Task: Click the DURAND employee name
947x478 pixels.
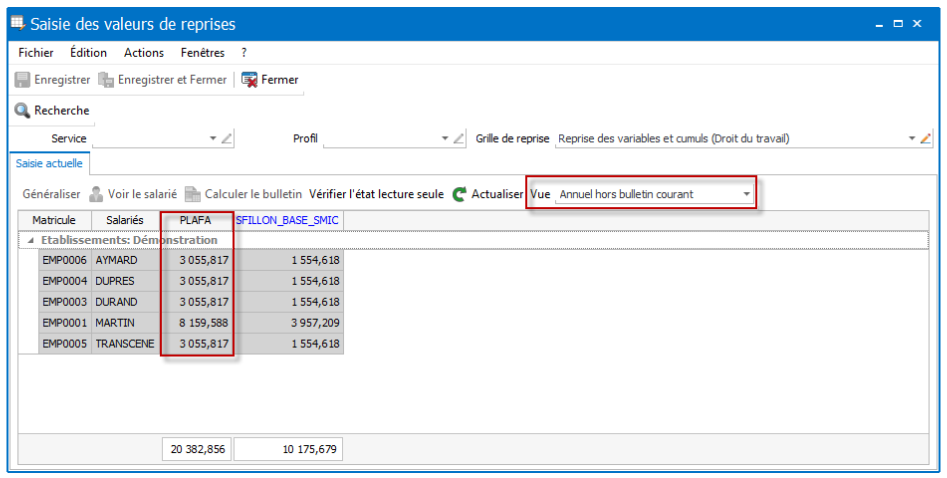Action: 117,302
